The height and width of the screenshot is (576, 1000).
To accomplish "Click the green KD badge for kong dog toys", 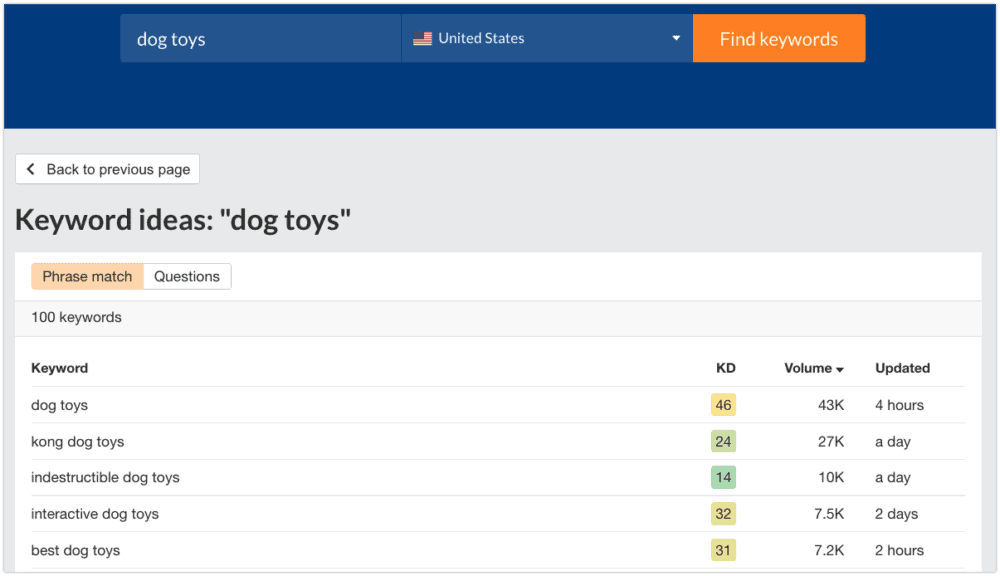I will tap(723, 441).
